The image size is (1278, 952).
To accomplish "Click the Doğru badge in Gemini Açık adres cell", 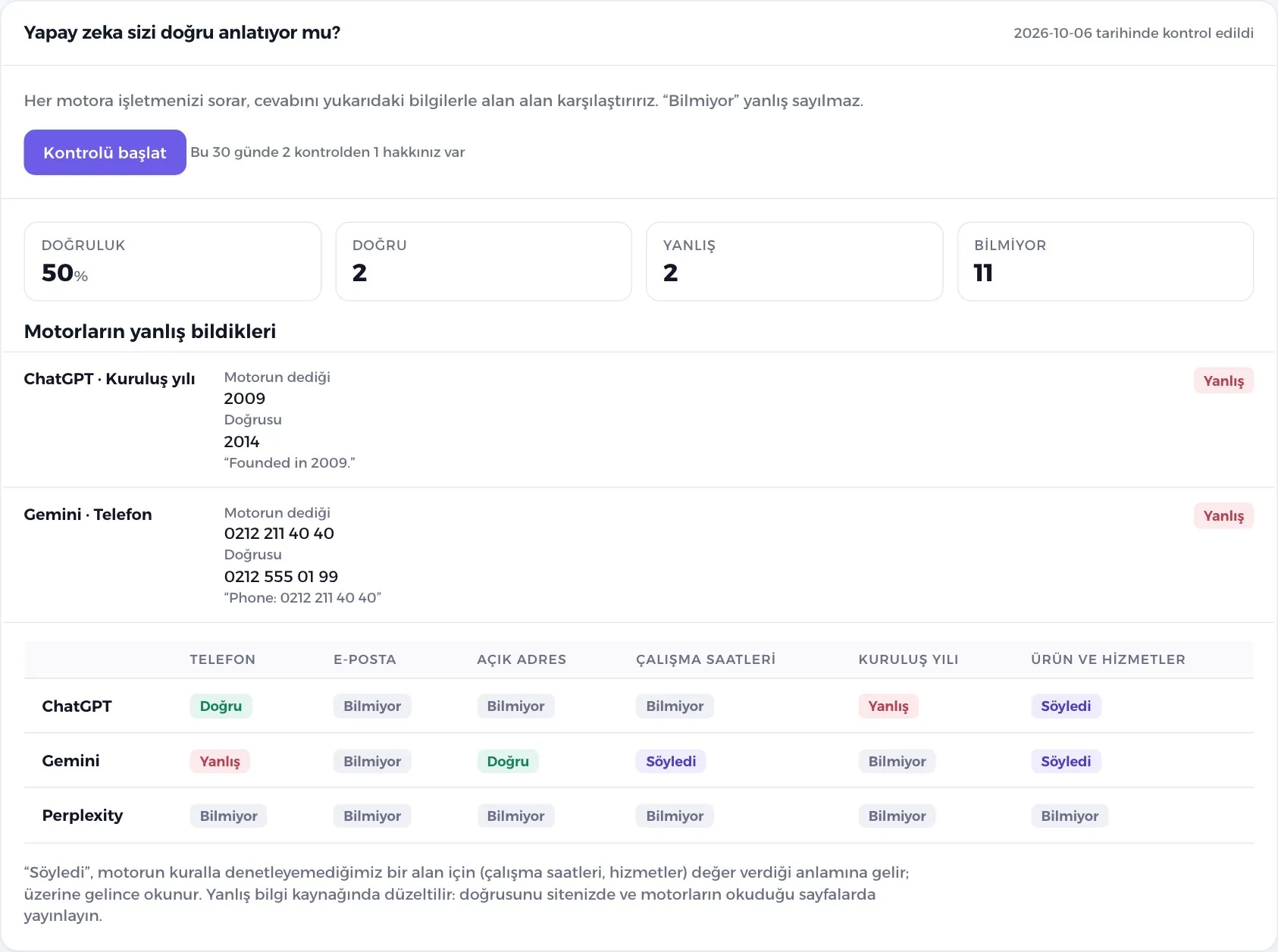I will point(508,761).
